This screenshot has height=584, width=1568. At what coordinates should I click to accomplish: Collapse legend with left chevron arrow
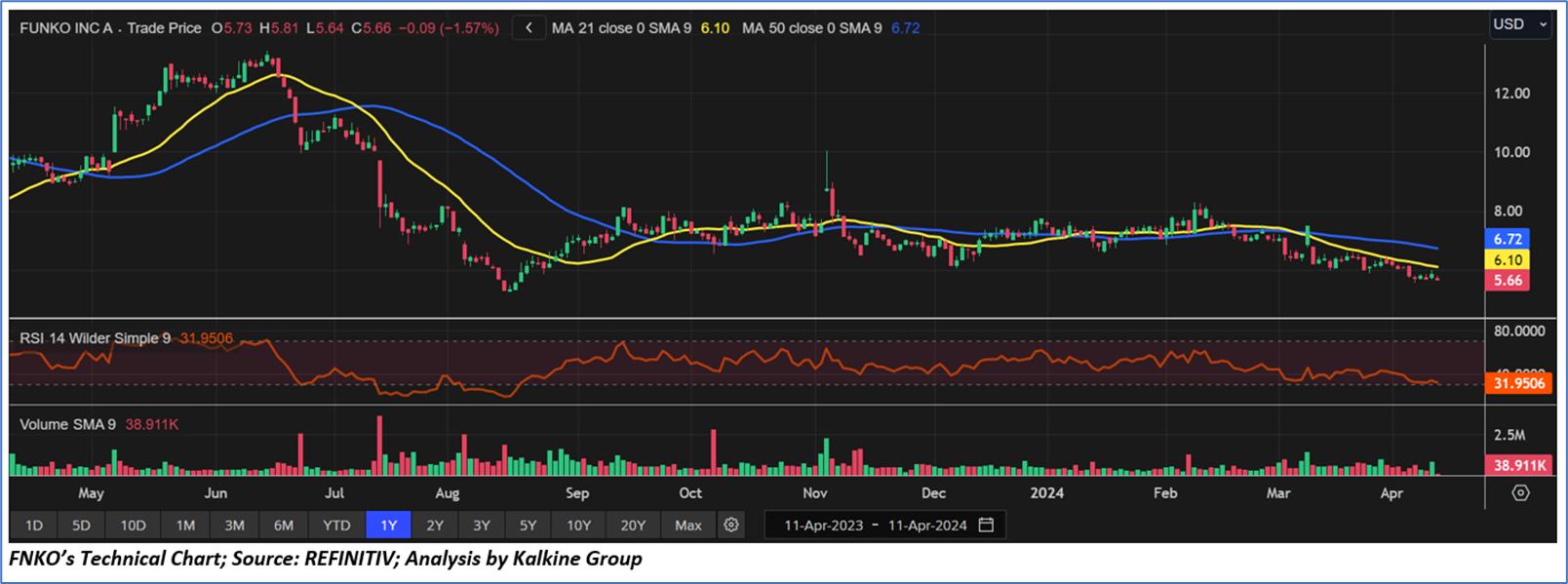[529, 28]
